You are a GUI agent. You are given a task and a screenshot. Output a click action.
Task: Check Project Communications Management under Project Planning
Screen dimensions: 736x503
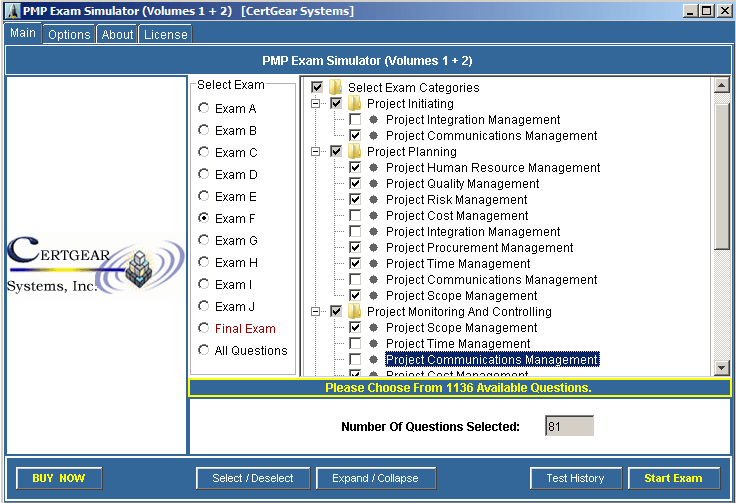click(355, 279)
